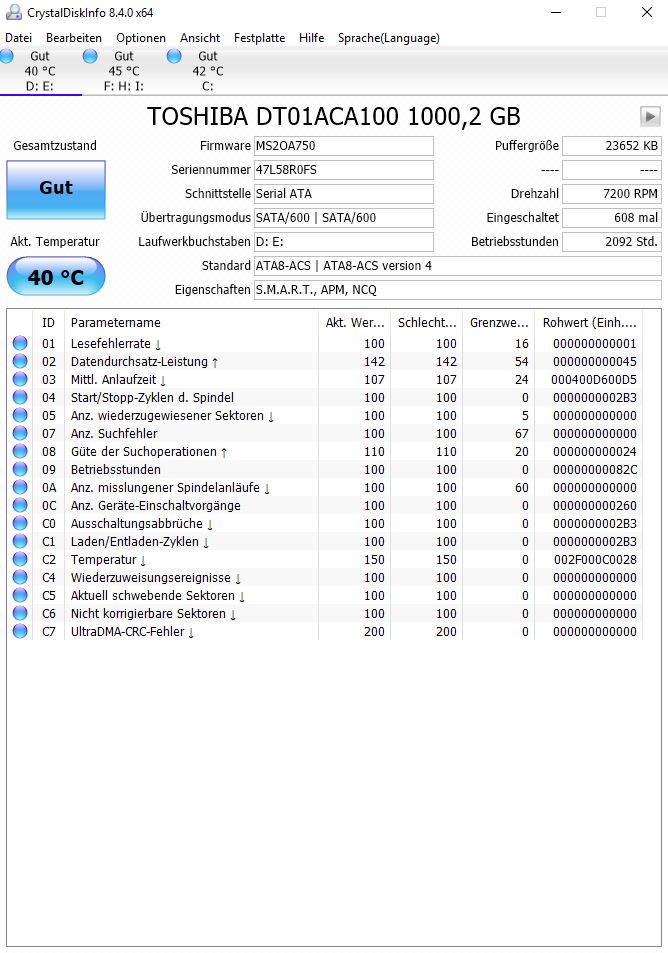Click the ID column header
The height and width of the screenshot is (953, 668).
coord(49,323)
